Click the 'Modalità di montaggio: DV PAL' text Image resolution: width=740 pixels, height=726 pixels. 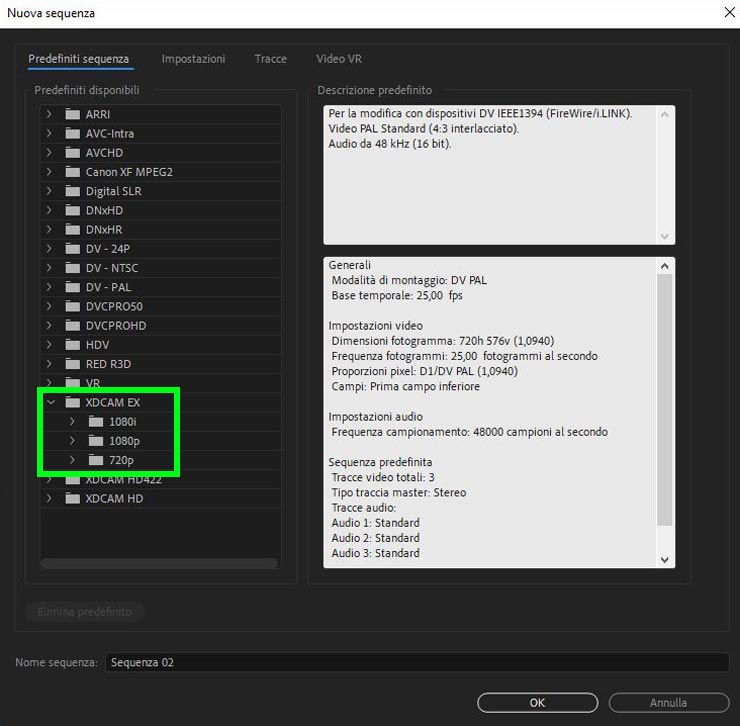pyautogui.click(x=409, y=280)
